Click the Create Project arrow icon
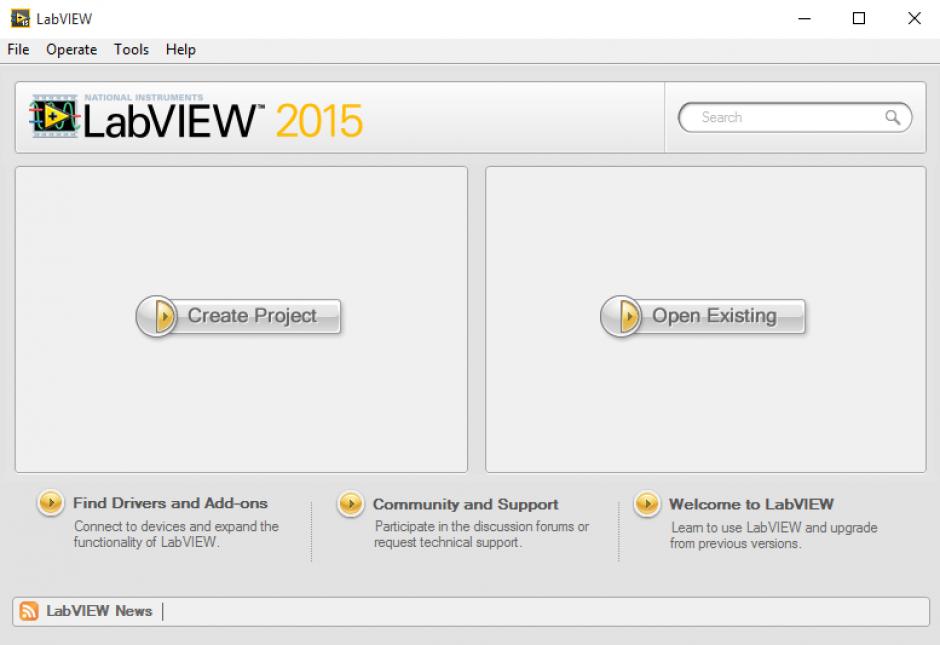The width and height of the screenshot is (940, 645). [x=157, y=316]
